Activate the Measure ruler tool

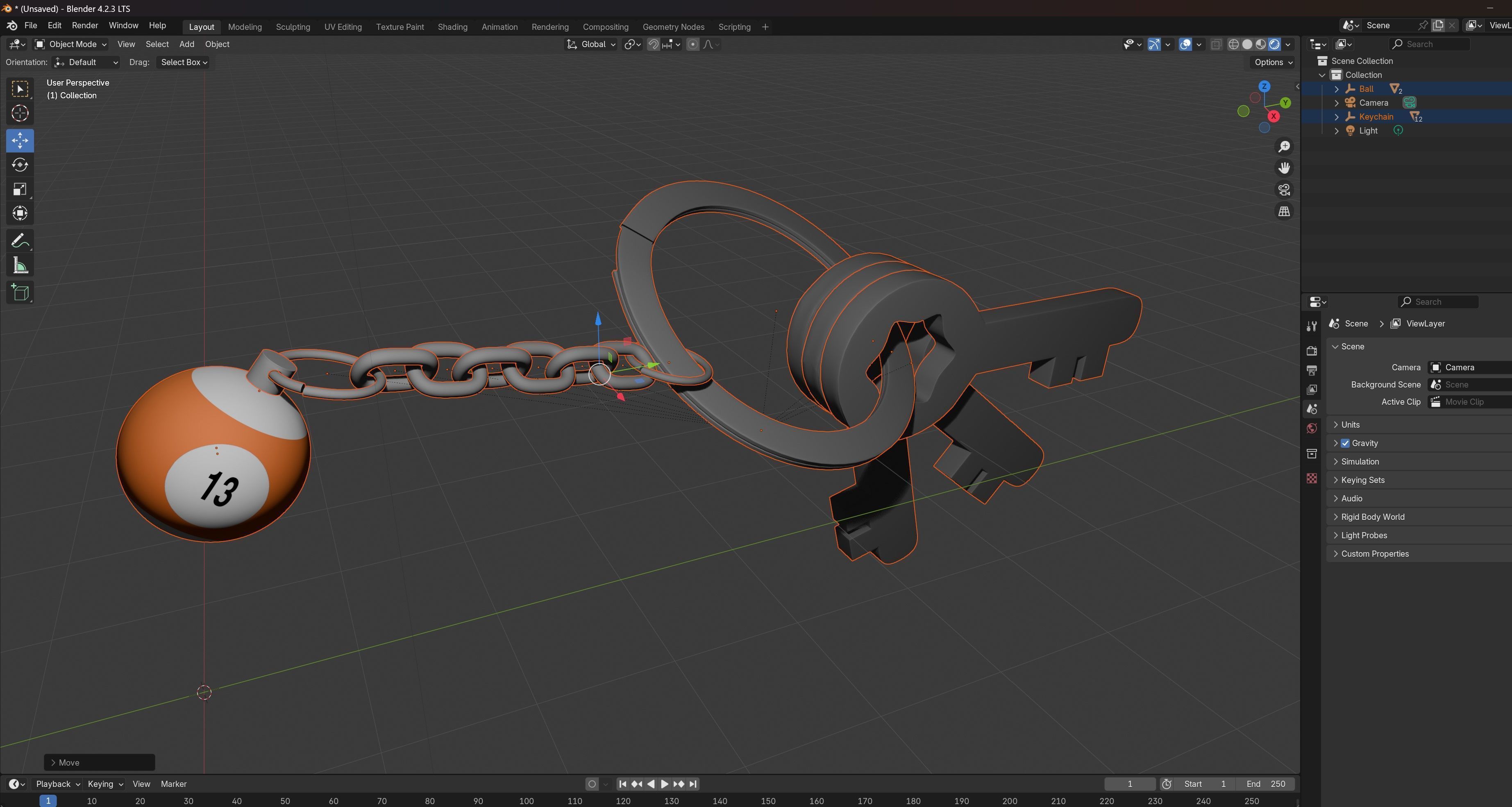click(20, 266)
